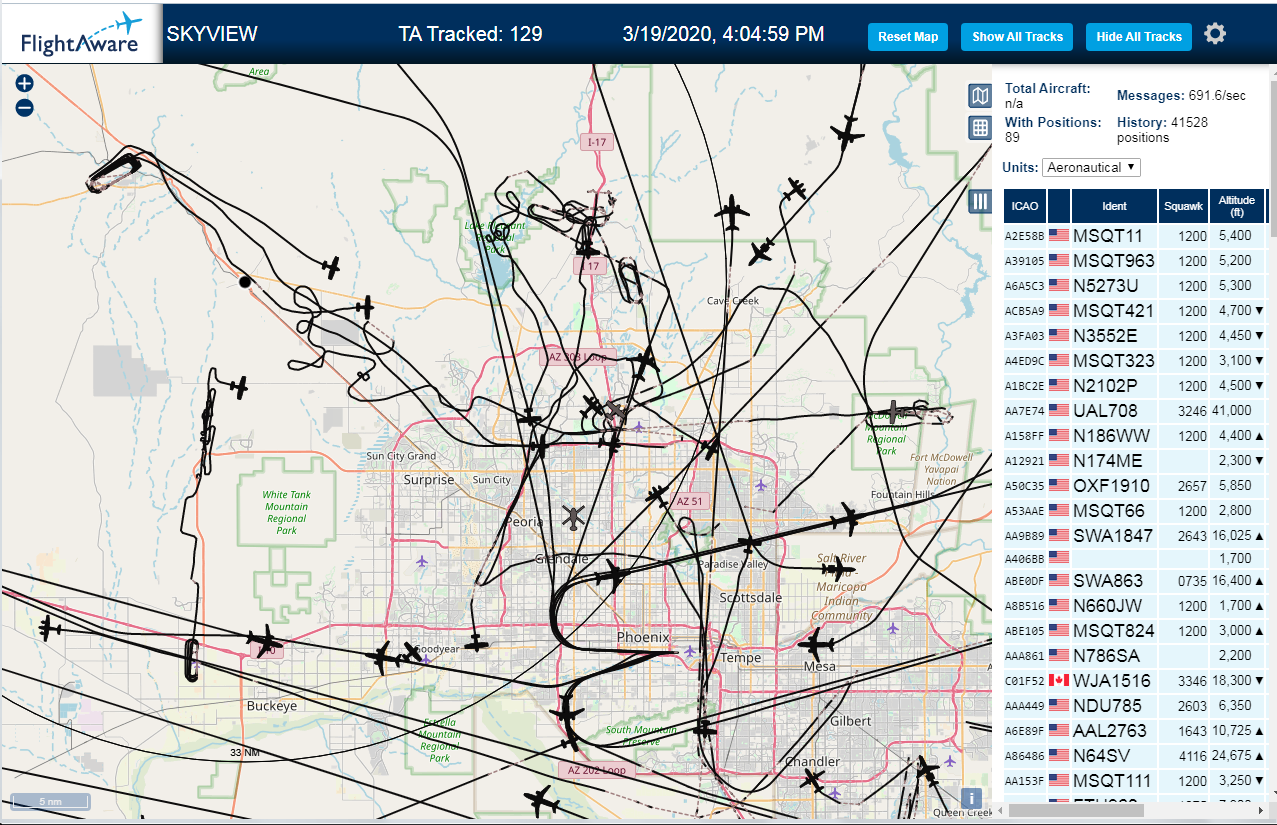Click the FlightAware logo
The image size is (1277, 825).
[82, 34]
